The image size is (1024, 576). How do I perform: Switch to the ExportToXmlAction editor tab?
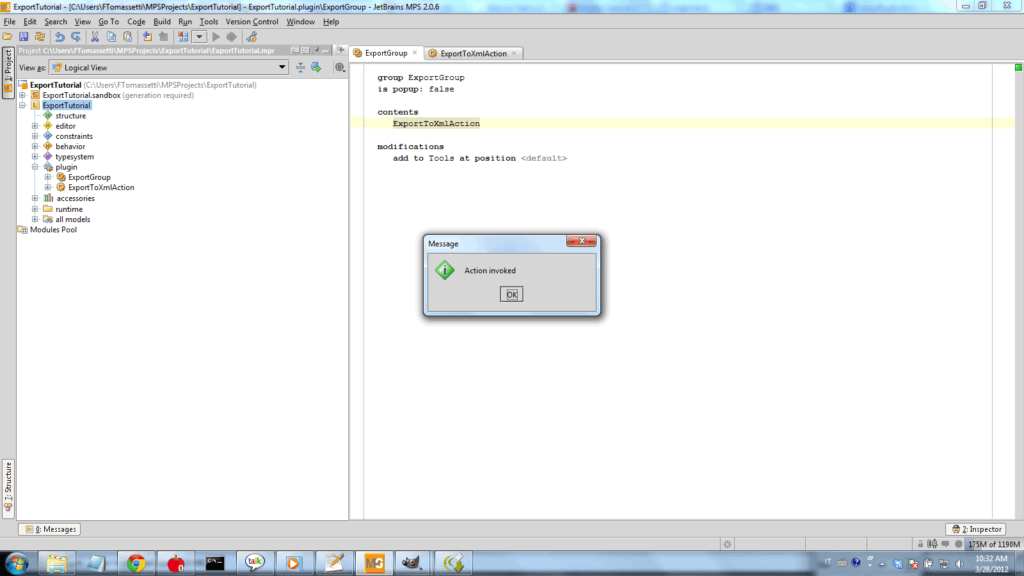473,53
